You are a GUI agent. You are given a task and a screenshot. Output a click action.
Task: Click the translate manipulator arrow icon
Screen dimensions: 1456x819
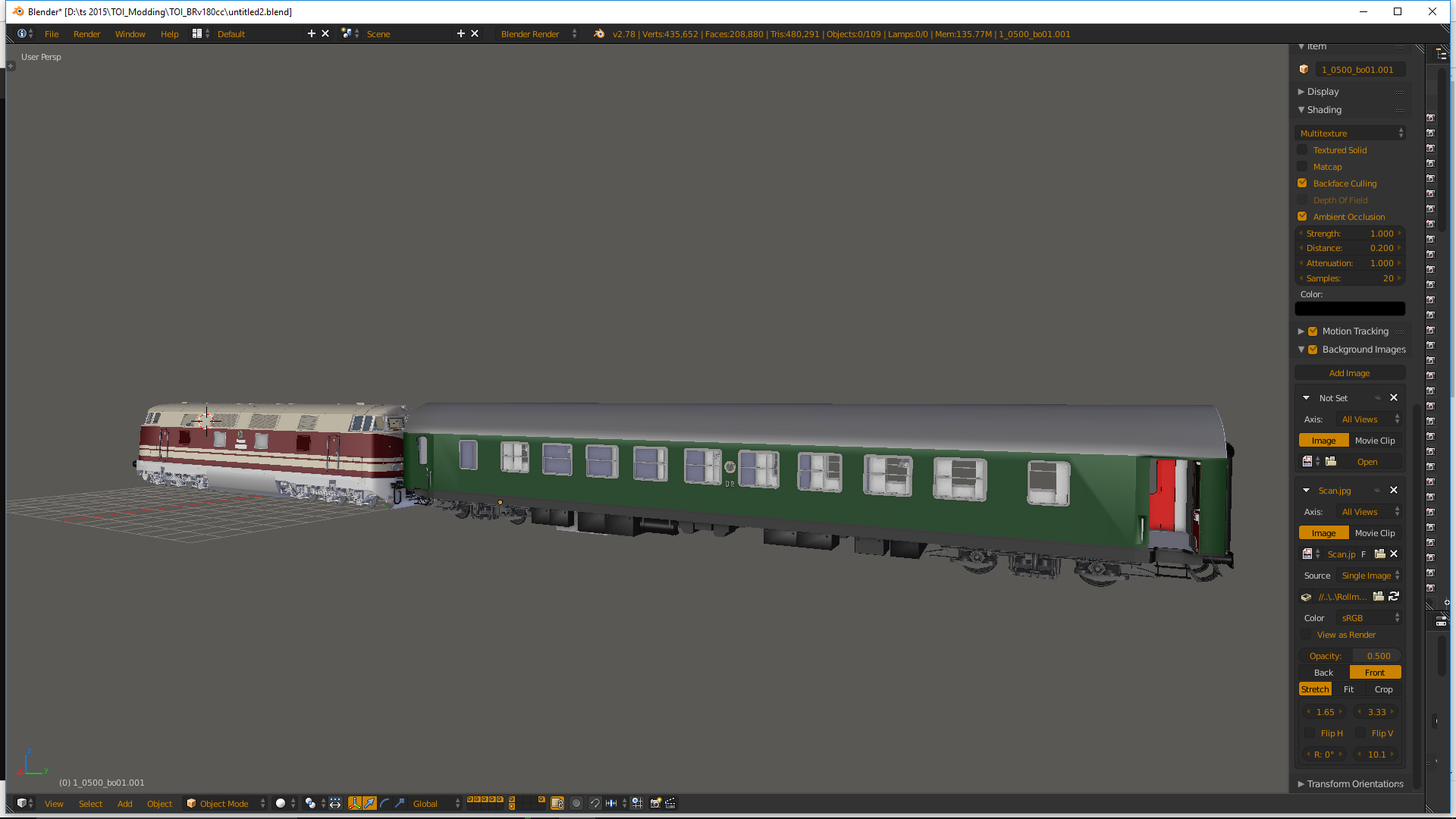pyautogui.click(x=369, y=803)
